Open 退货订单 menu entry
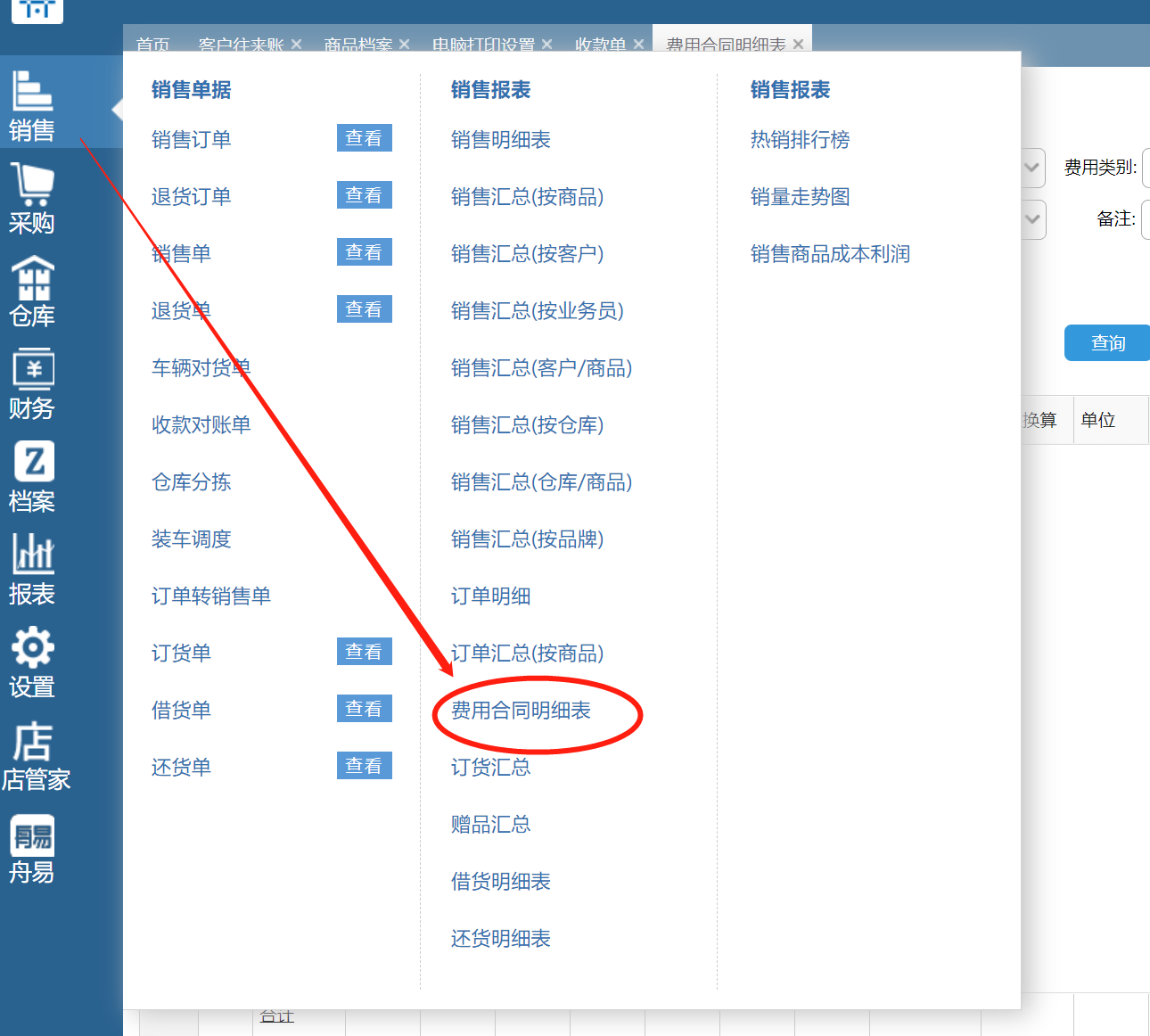1150x1036 pixels. [x=192, y=197]
